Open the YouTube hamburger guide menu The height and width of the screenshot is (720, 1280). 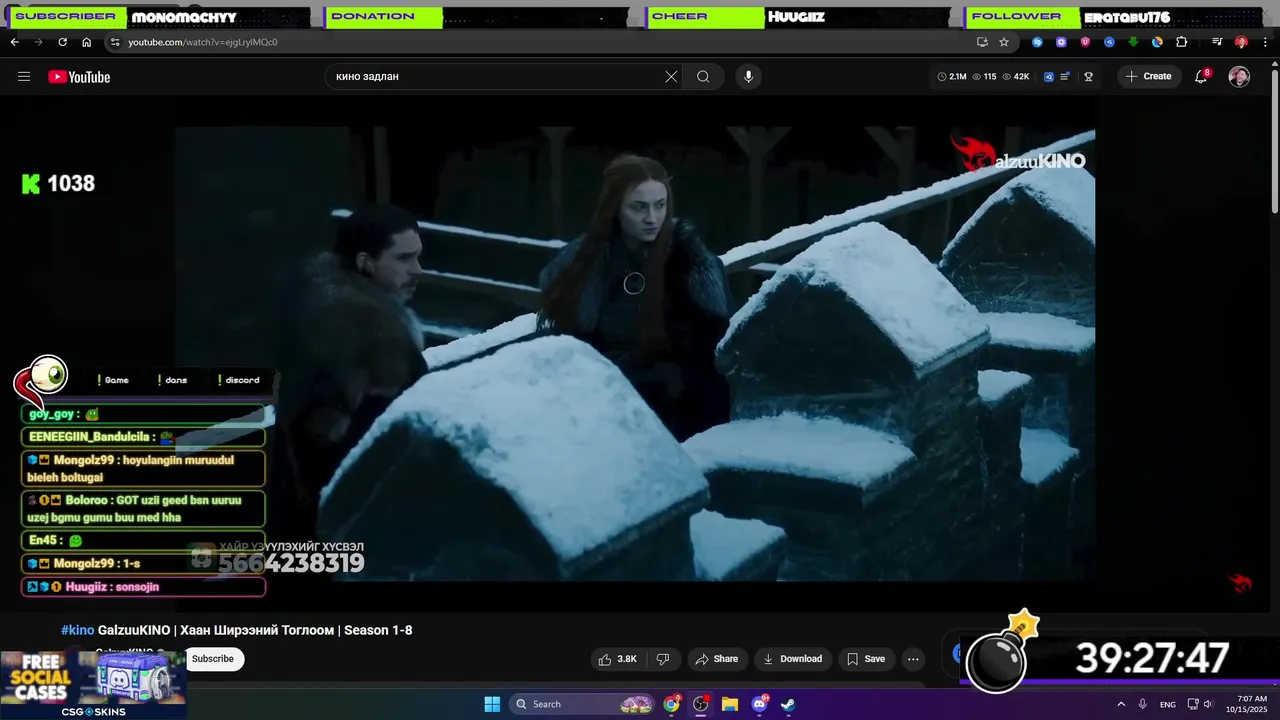(x=24, y=77)
